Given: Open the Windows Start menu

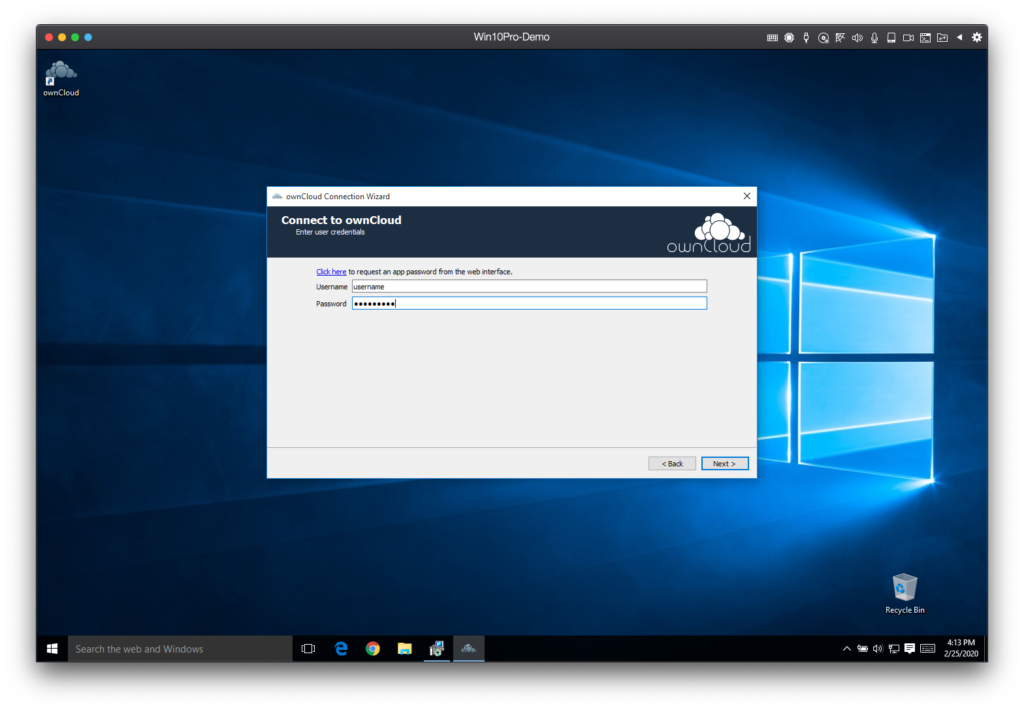Looking at the screenshot, I should click(x=52, y=649).
